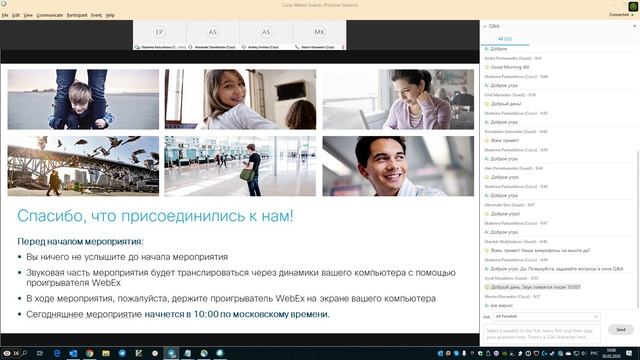Viewport: 640px width, 360px height.
Task: Open the Communicate menu
Action: point(50,15)
